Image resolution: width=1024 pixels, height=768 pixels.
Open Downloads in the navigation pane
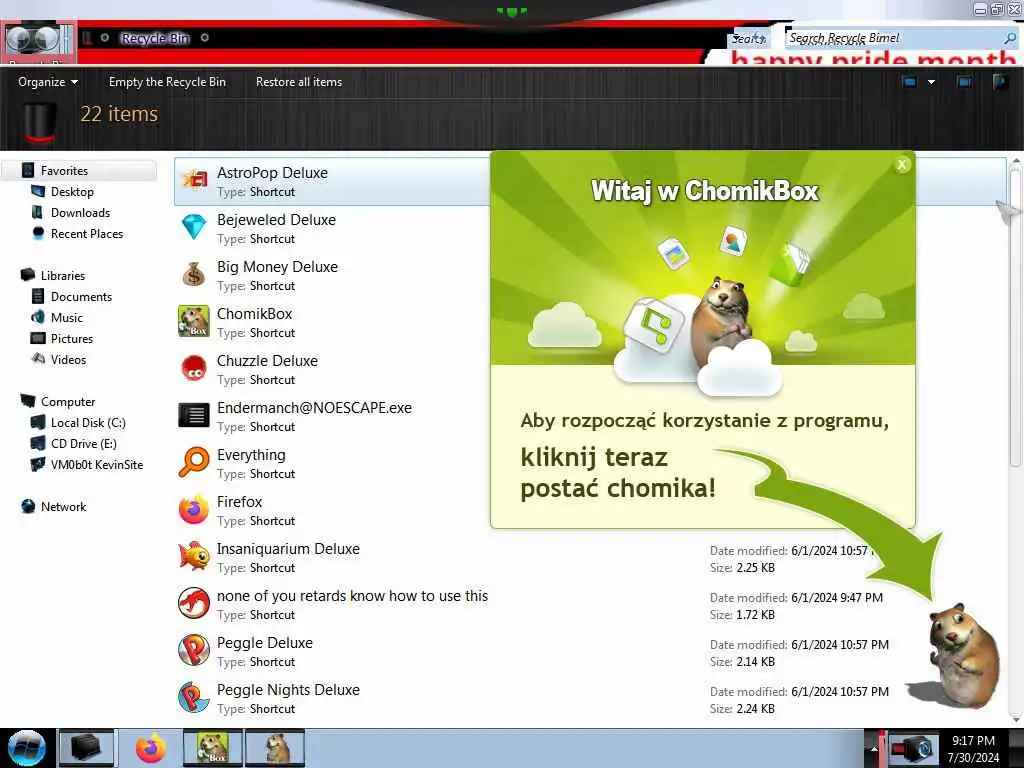80,213
